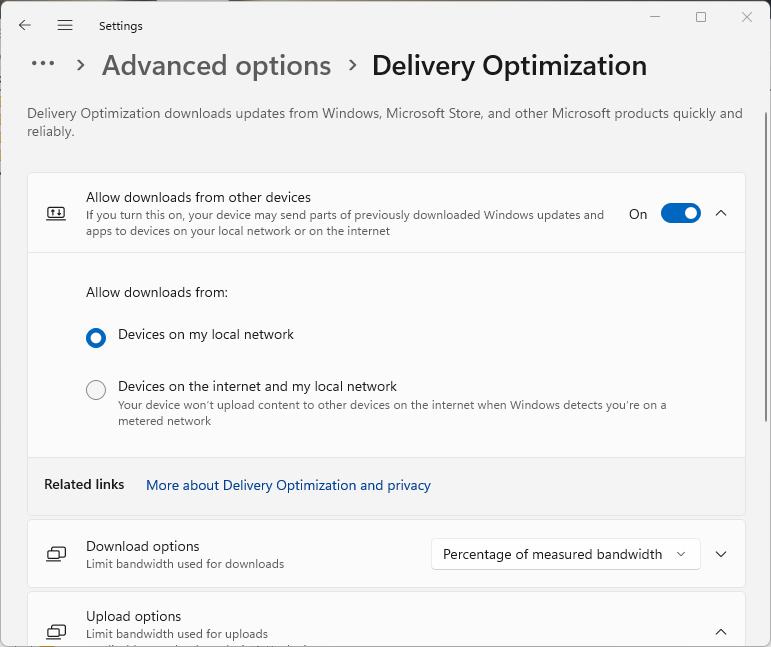The height and width of the screenshot is (647, 771).
Task: Click the Allow downloads device icon
Action: 56,213
